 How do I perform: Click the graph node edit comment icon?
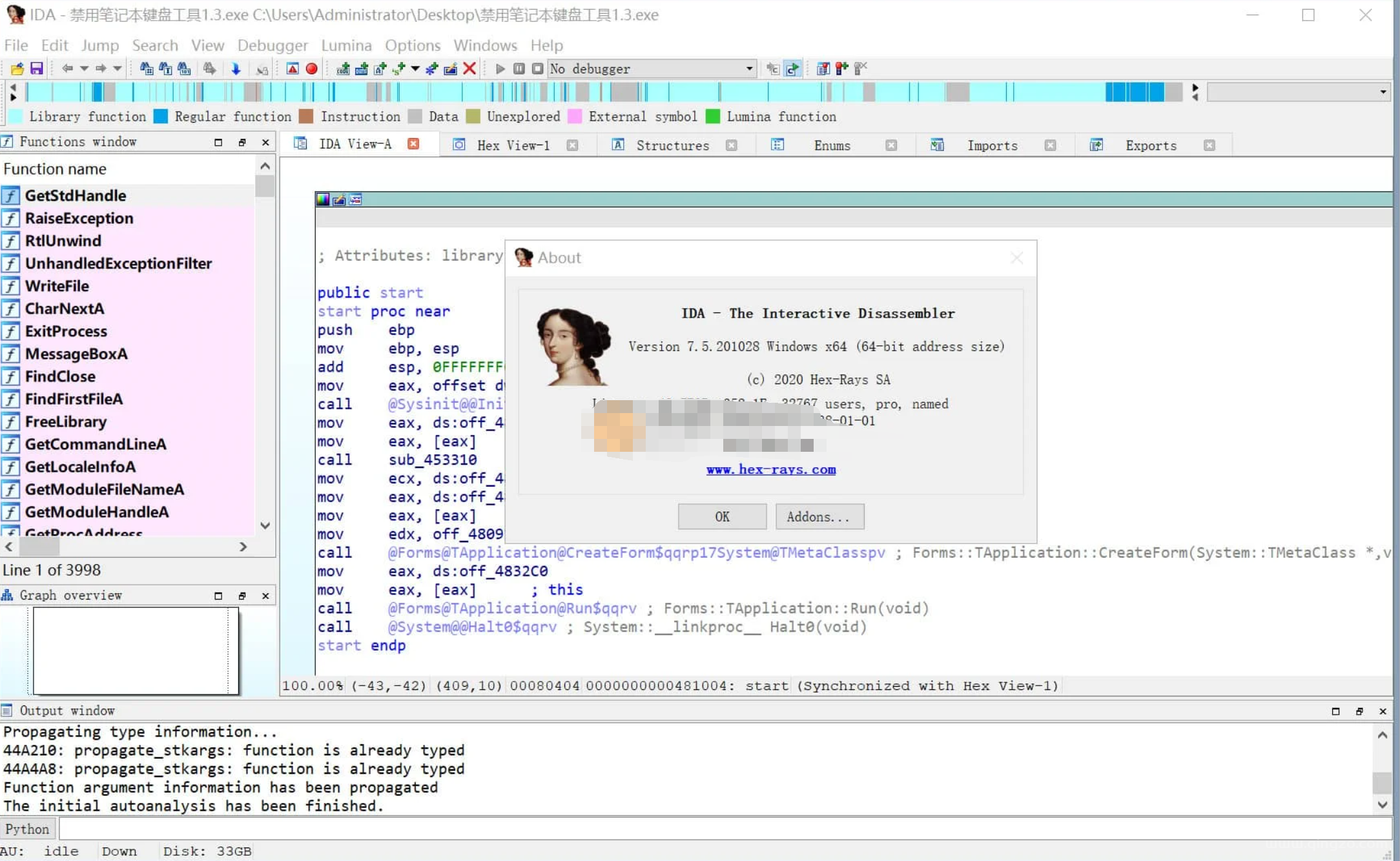point(339,199)
